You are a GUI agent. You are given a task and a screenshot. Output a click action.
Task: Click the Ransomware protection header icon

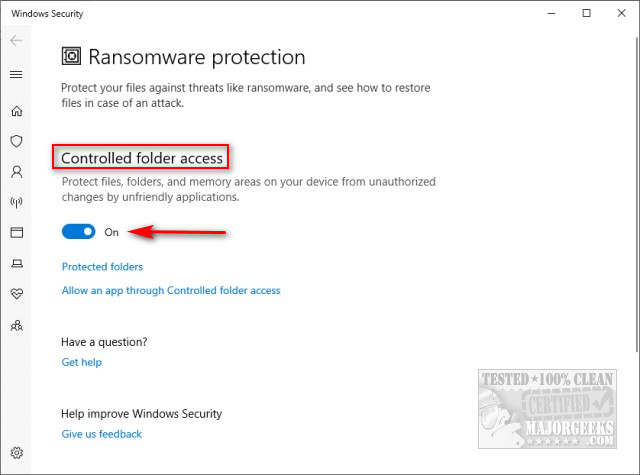click(71, 56)
